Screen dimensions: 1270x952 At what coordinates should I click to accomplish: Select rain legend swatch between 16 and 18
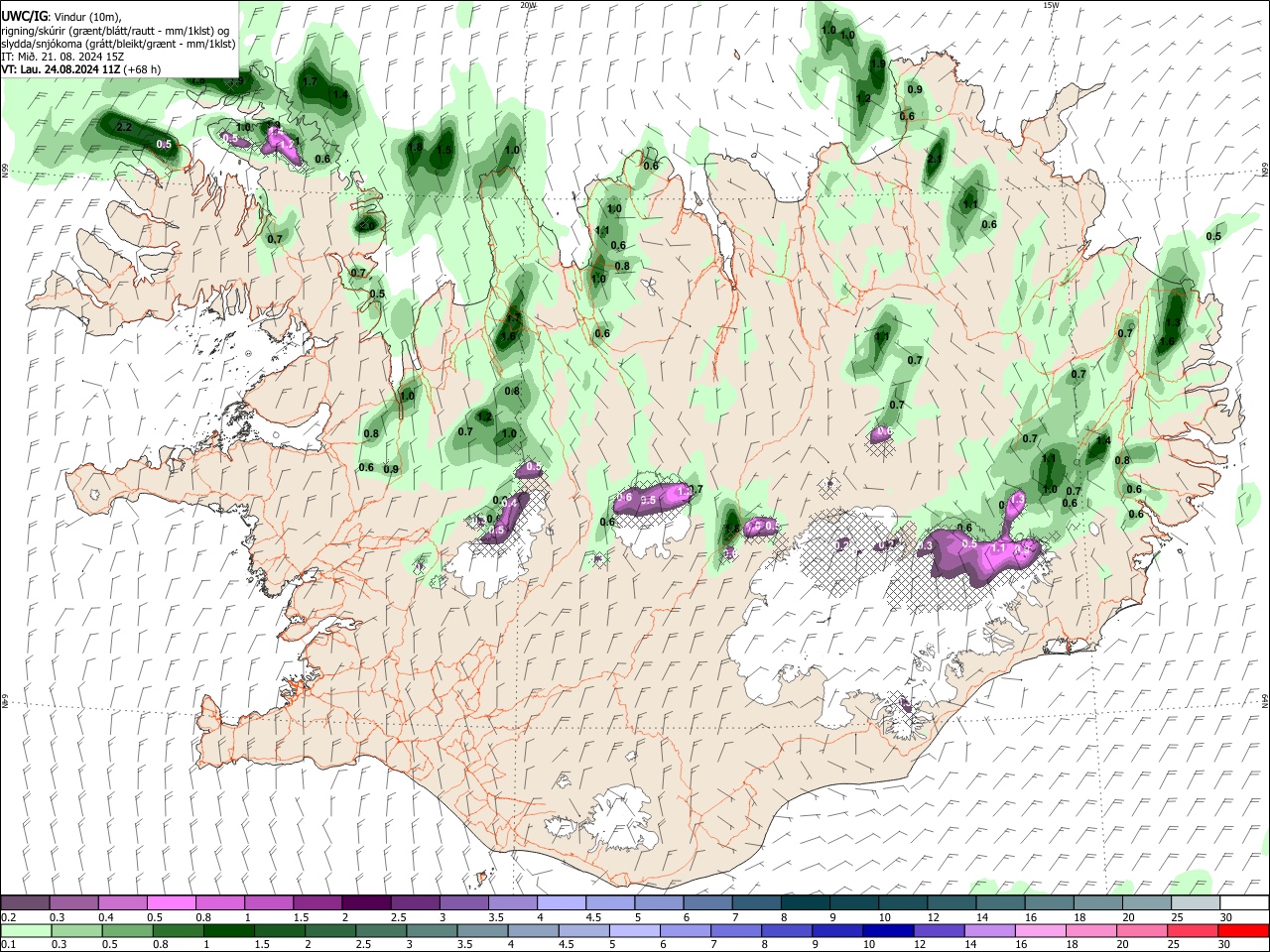coord(1039,931)
